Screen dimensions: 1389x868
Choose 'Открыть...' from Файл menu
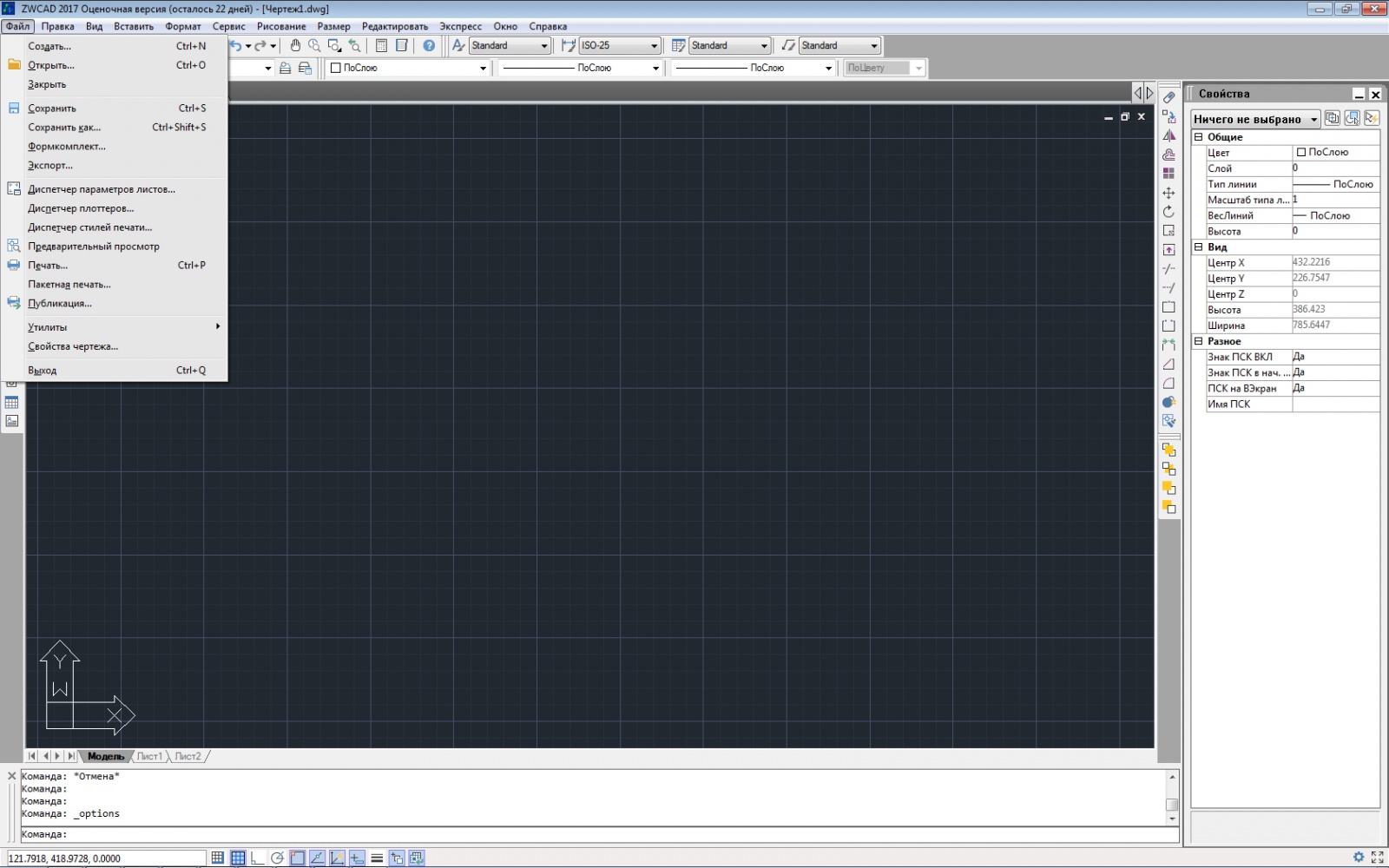click(x=115, y=65)
